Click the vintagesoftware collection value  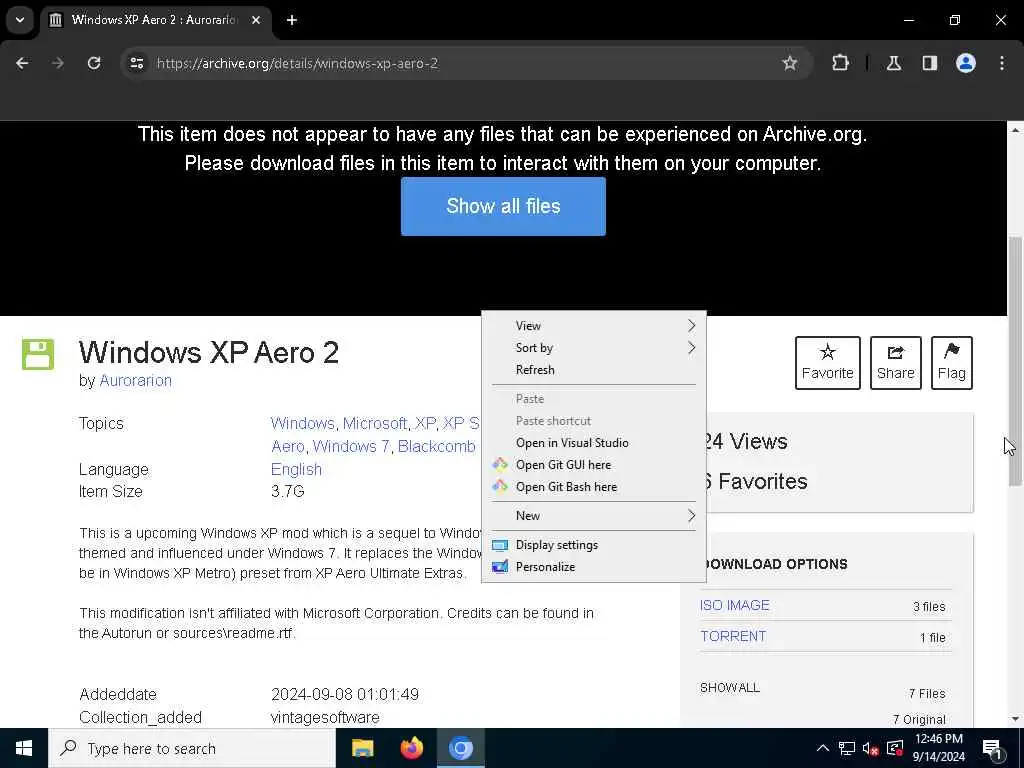tap(325, 718)
